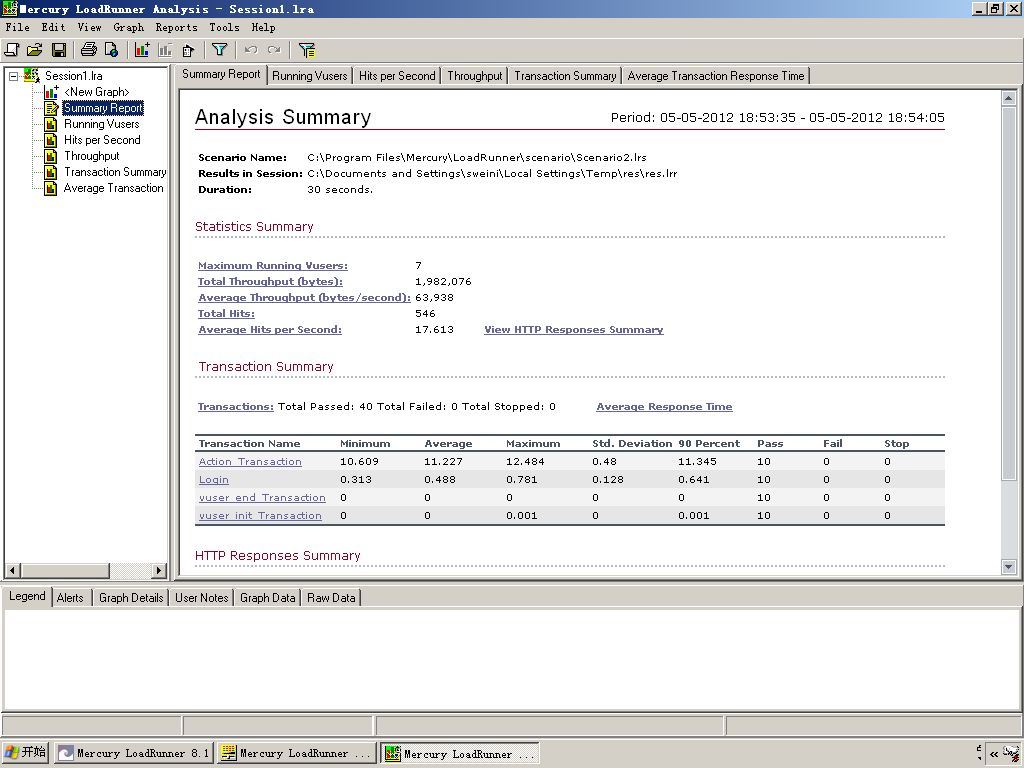Click the New Graph chart icon in tree
This screenshot has width=1024, height=768.
click(51, 92)
